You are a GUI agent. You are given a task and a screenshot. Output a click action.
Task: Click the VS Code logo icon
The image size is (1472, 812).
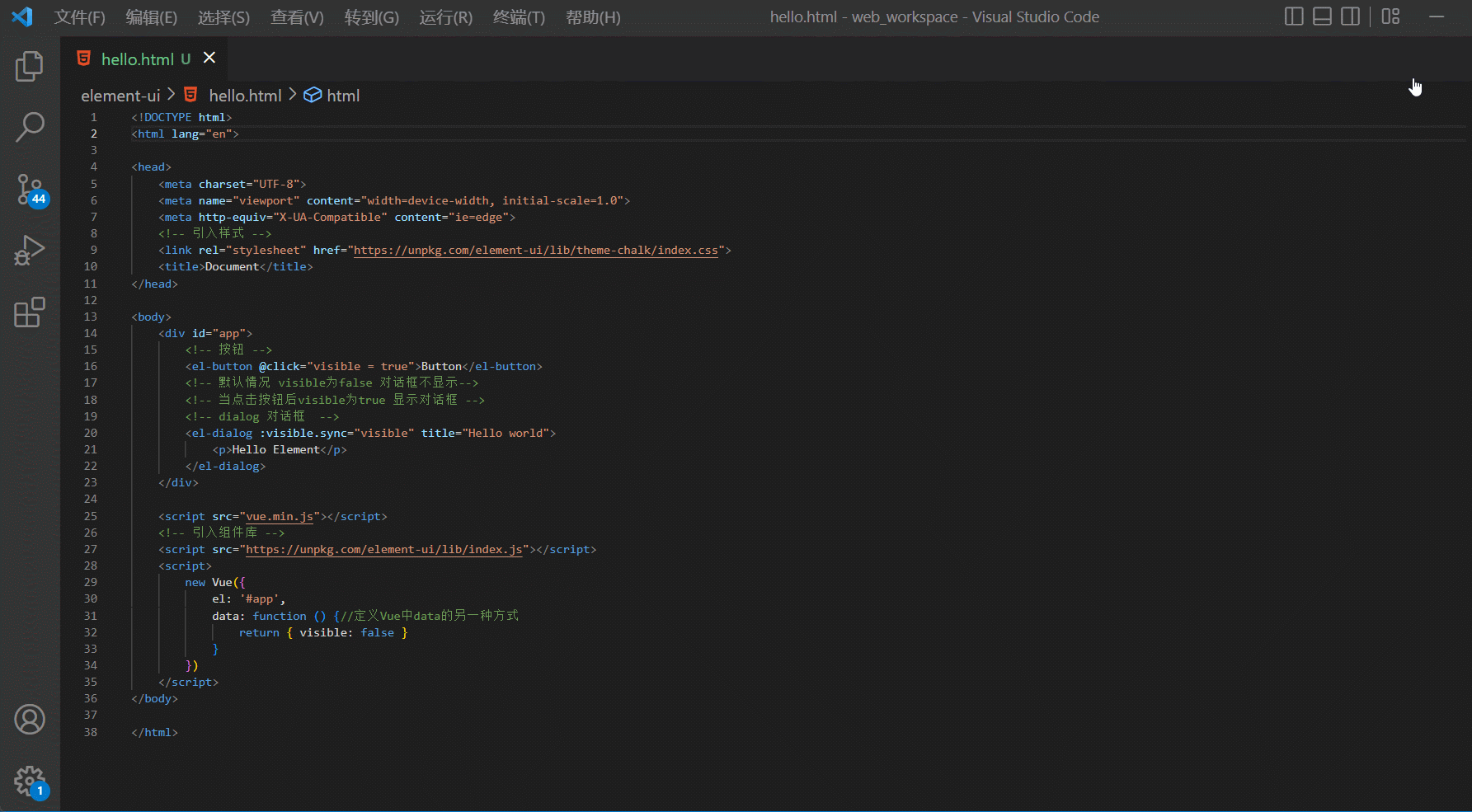pos(22,16)
